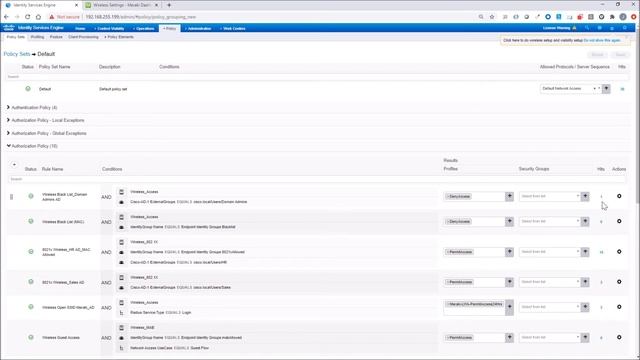Reload the page with the browser refresh icon
640x360 pixels.
(27, 17)
